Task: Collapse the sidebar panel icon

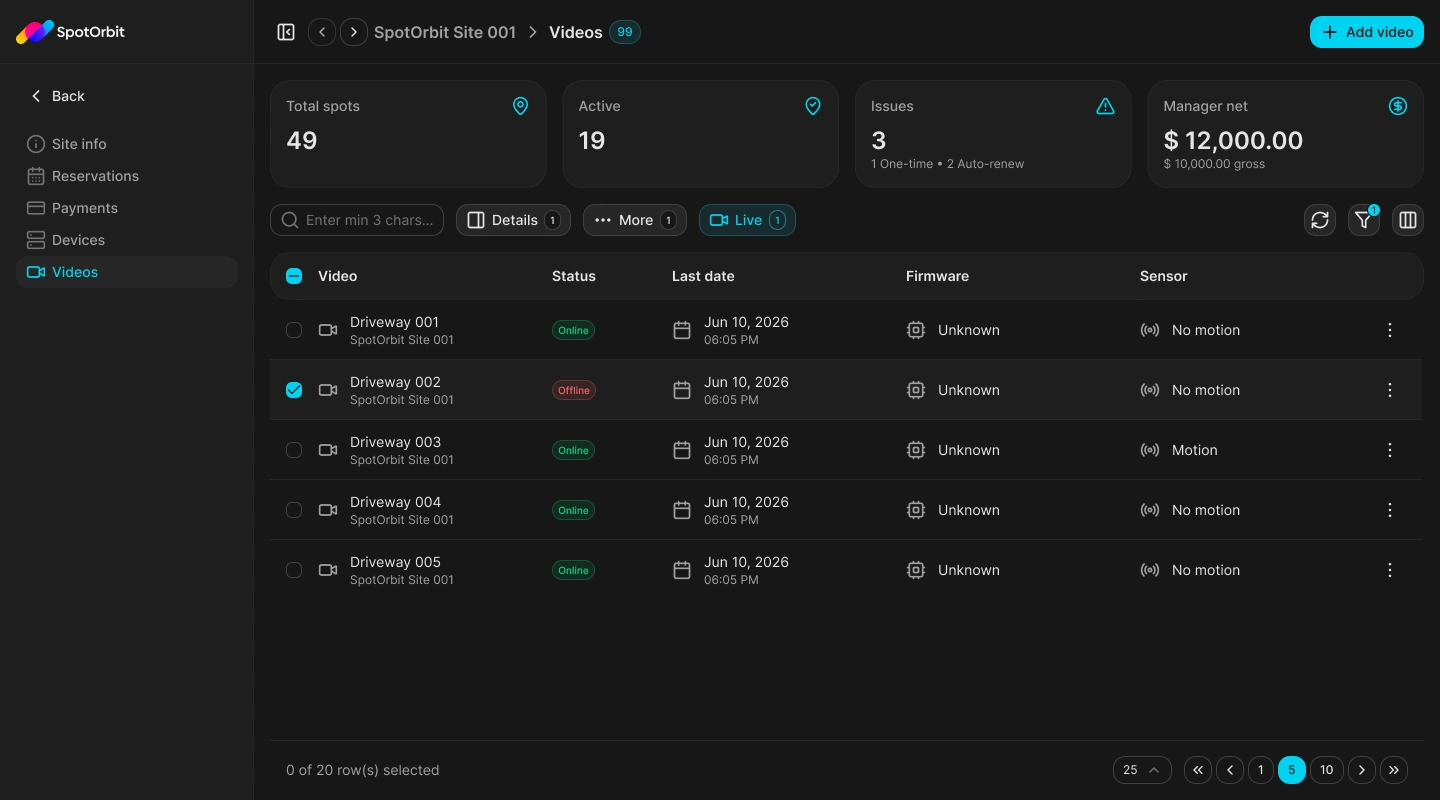Action: (286, 32)
